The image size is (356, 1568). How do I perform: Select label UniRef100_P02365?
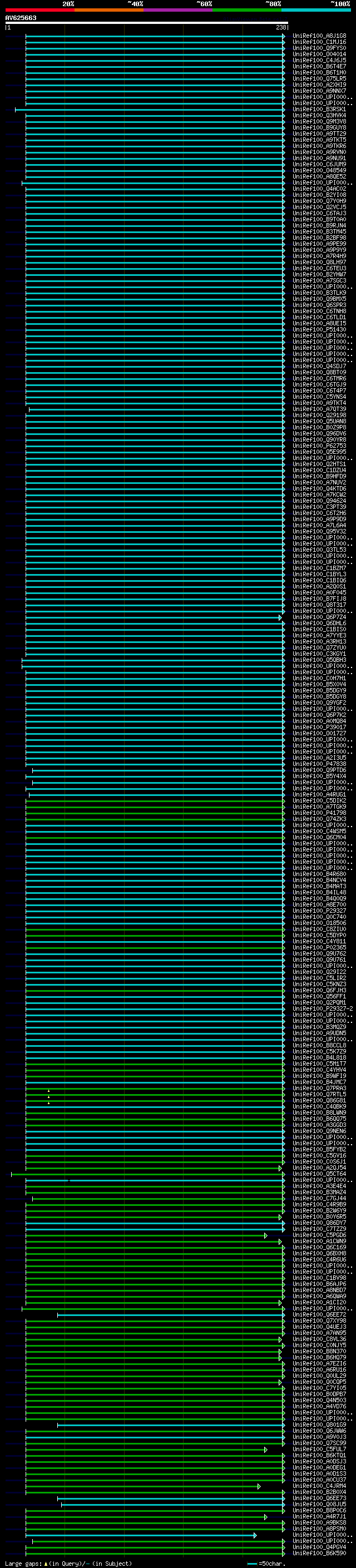point(319,947)
